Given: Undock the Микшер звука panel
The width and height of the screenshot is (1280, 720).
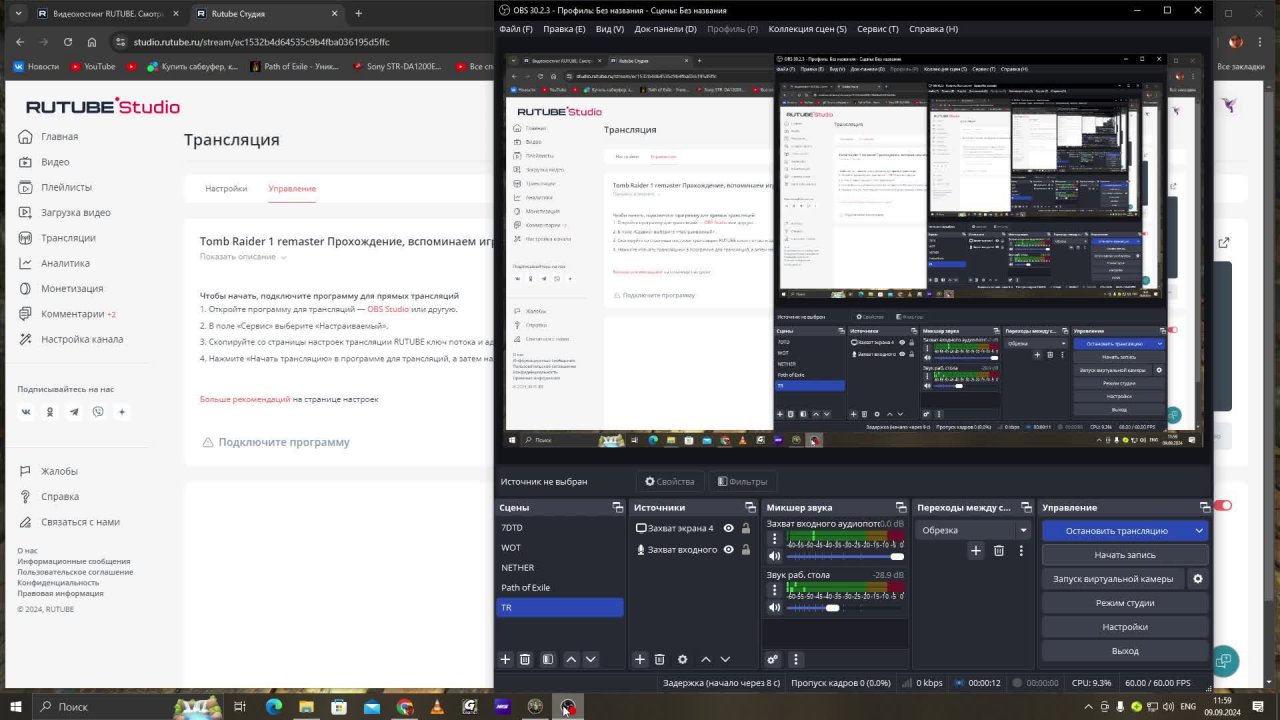Looking at the screenshot, I should tap(901, 507).
